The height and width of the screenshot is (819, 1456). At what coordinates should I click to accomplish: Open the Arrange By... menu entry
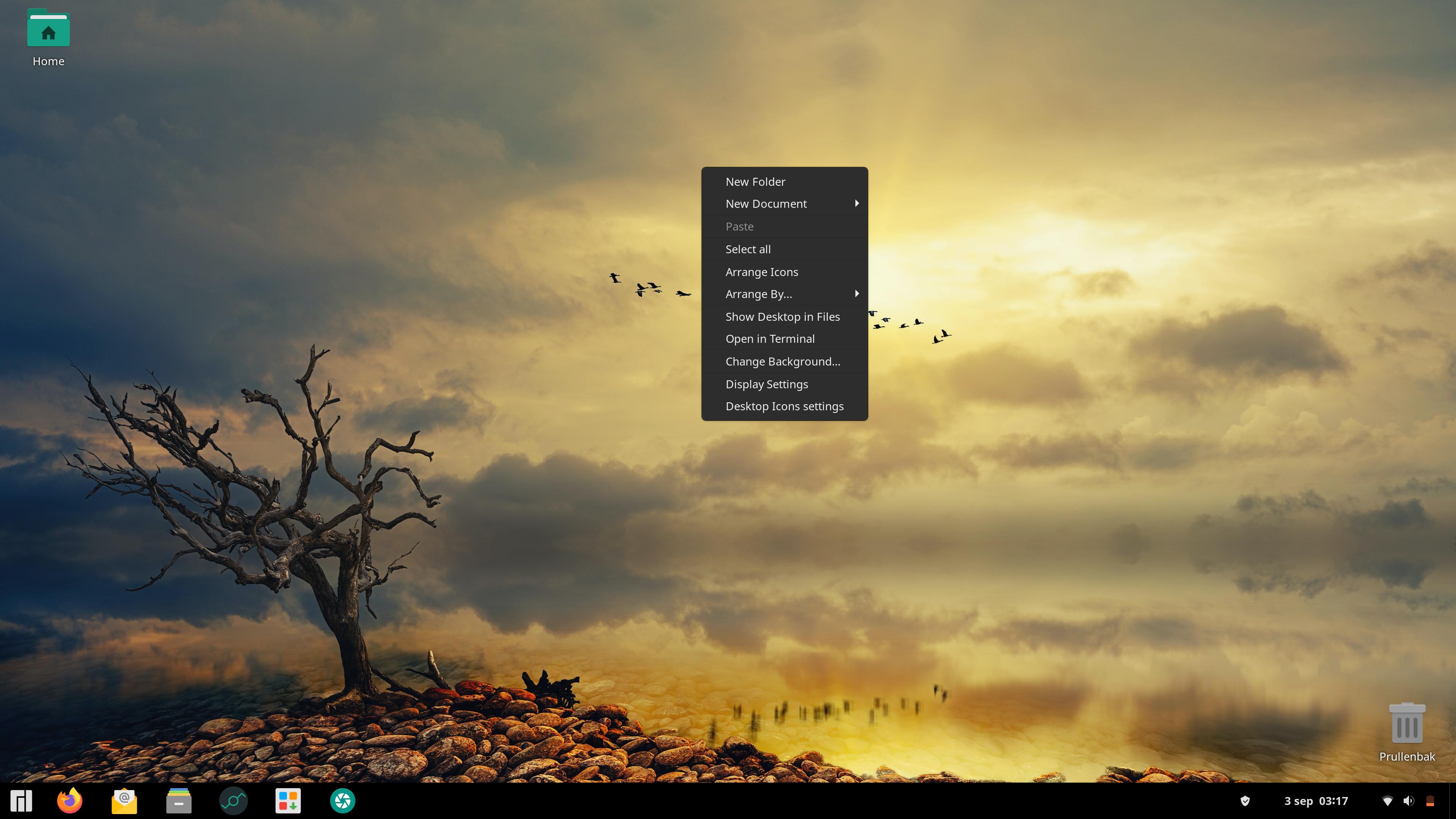[784, 294]
